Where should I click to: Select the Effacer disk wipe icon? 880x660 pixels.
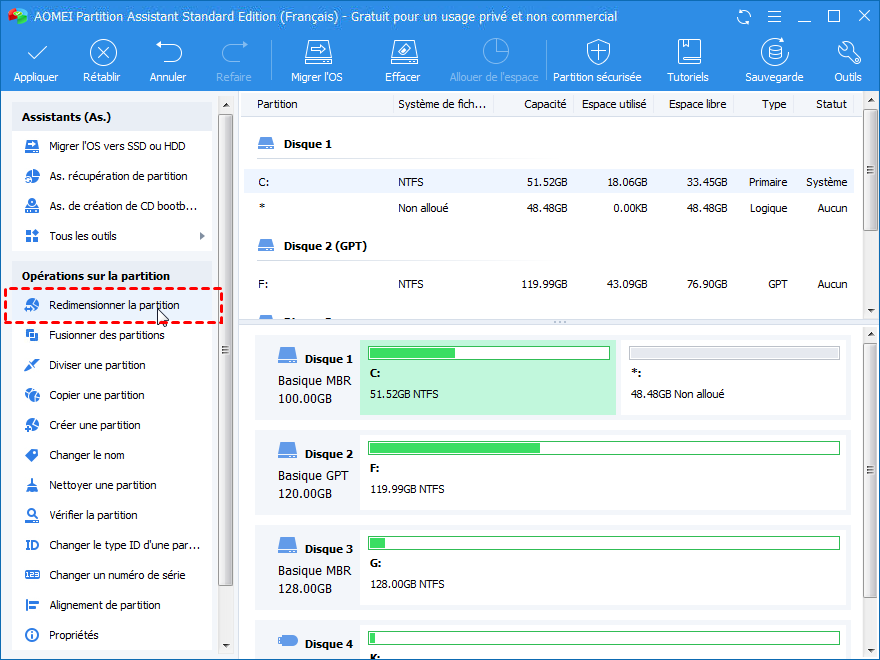pos(402,53)
